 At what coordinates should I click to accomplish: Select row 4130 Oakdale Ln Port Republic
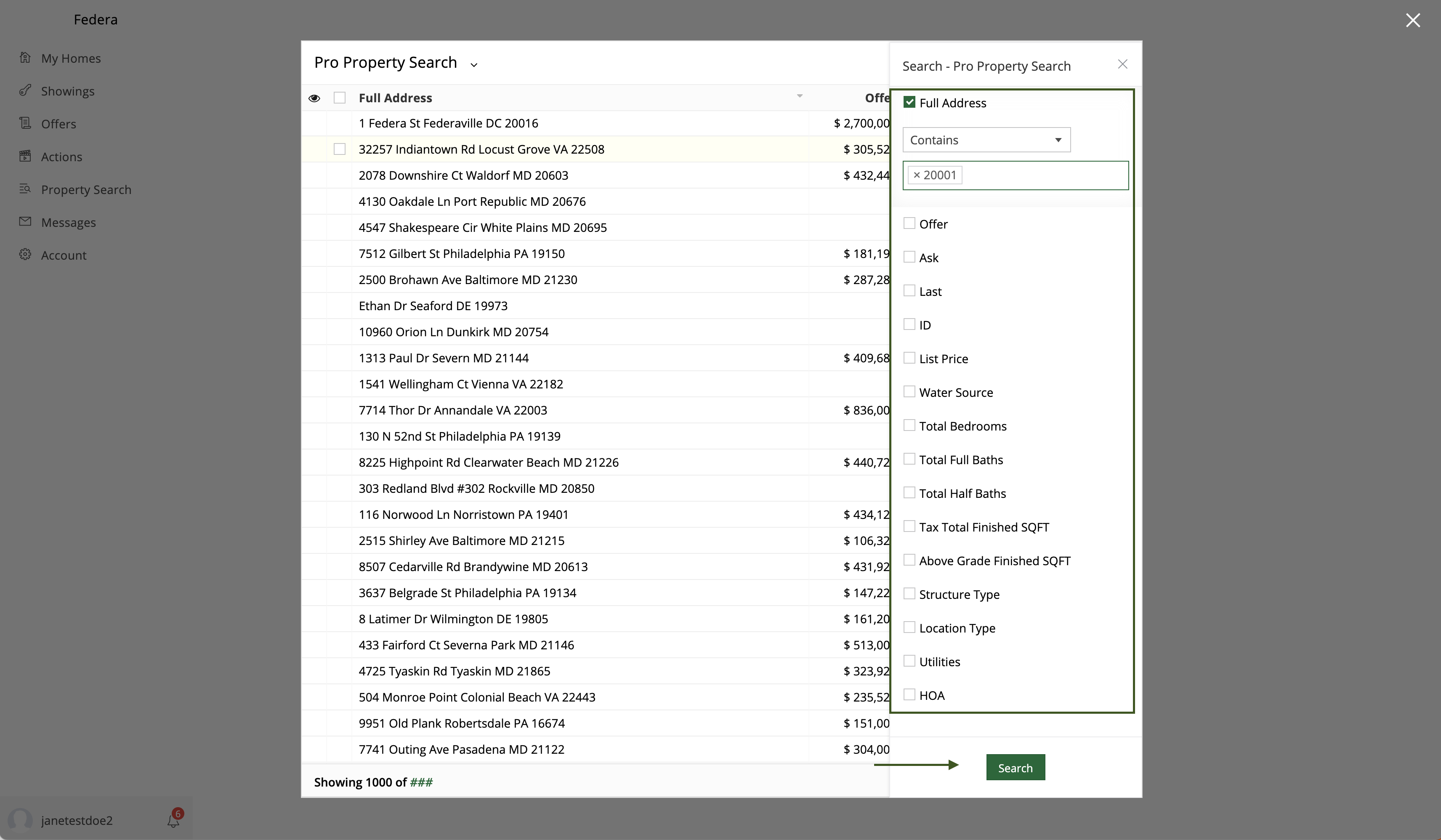click(595, 201)
